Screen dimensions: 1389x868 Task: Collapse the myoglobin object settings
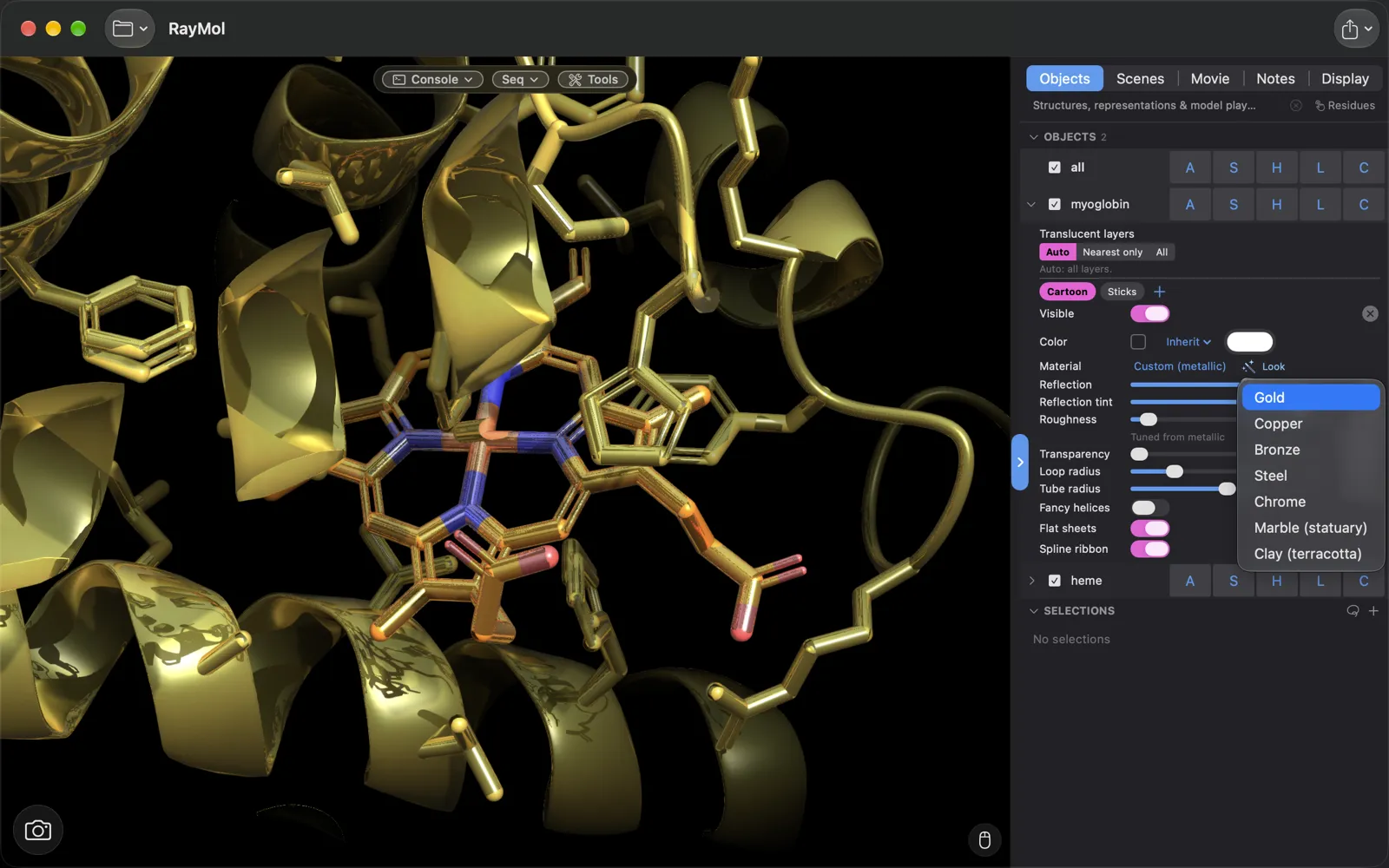tap(1031, 205)
